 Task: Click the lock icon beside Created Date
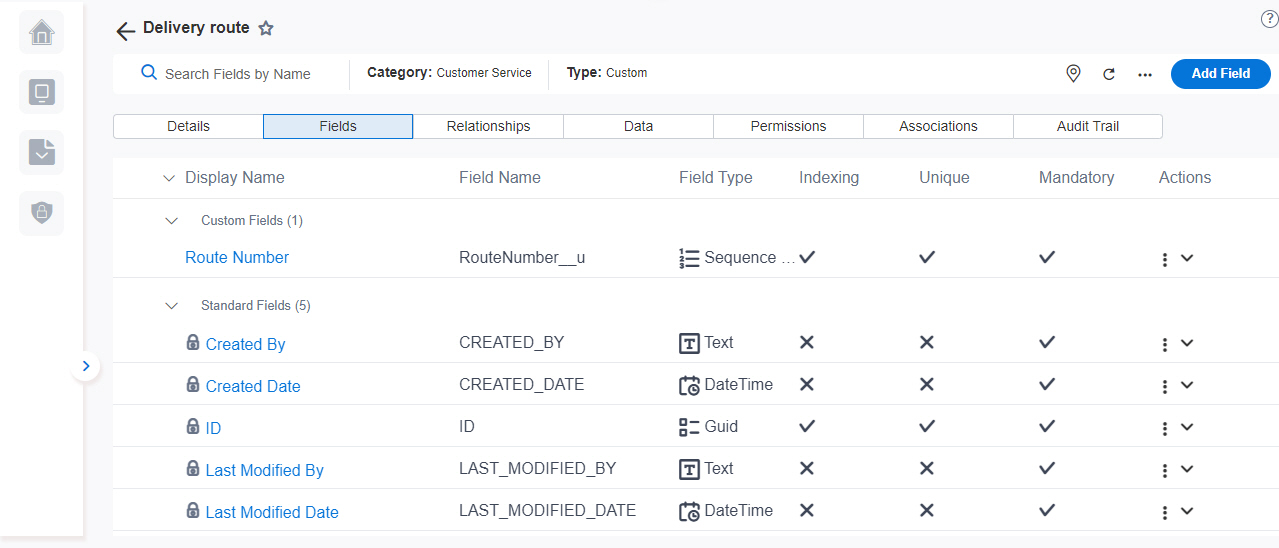pyautogui.click(x=193, y=384)
